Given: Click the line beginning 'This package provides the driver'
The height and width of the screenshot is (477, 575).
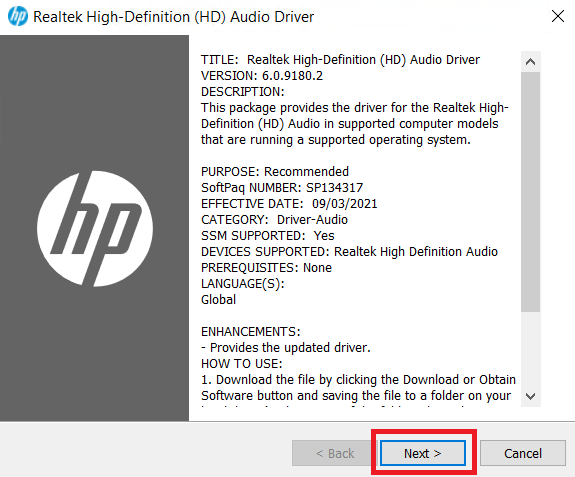Looking at the screenshot, I should coord(355,108).
